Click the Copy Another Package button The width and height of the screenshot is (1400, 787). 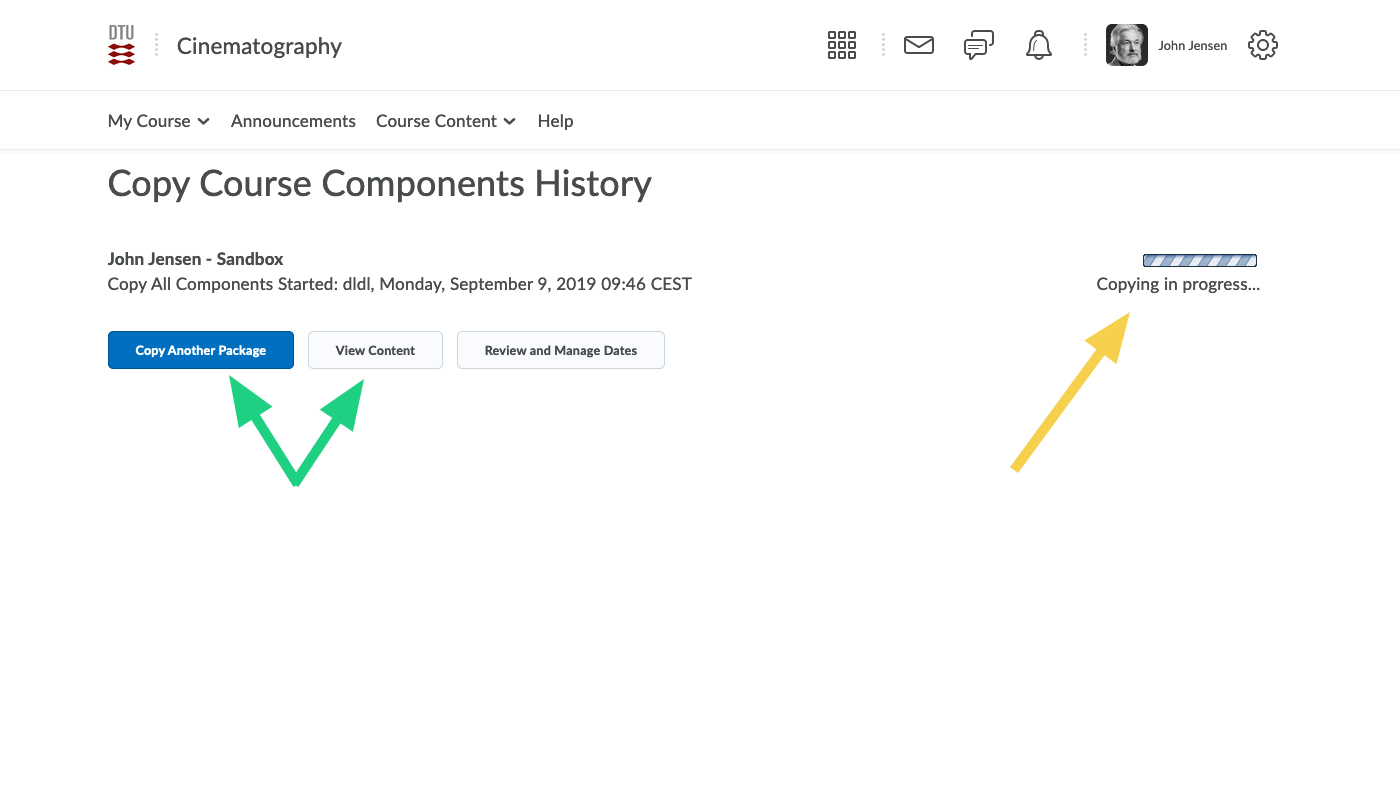[x=201, y=350]
